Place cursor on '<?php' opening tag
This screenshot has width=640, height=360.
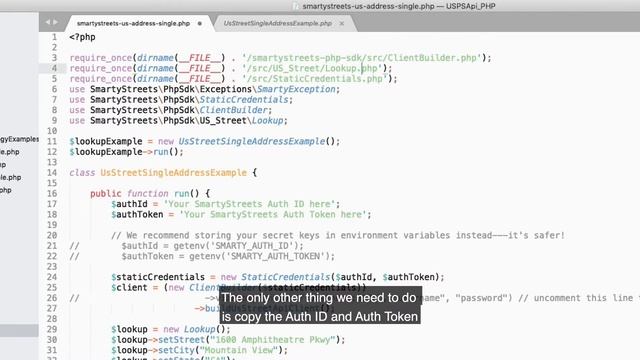(x=82, y=37)
